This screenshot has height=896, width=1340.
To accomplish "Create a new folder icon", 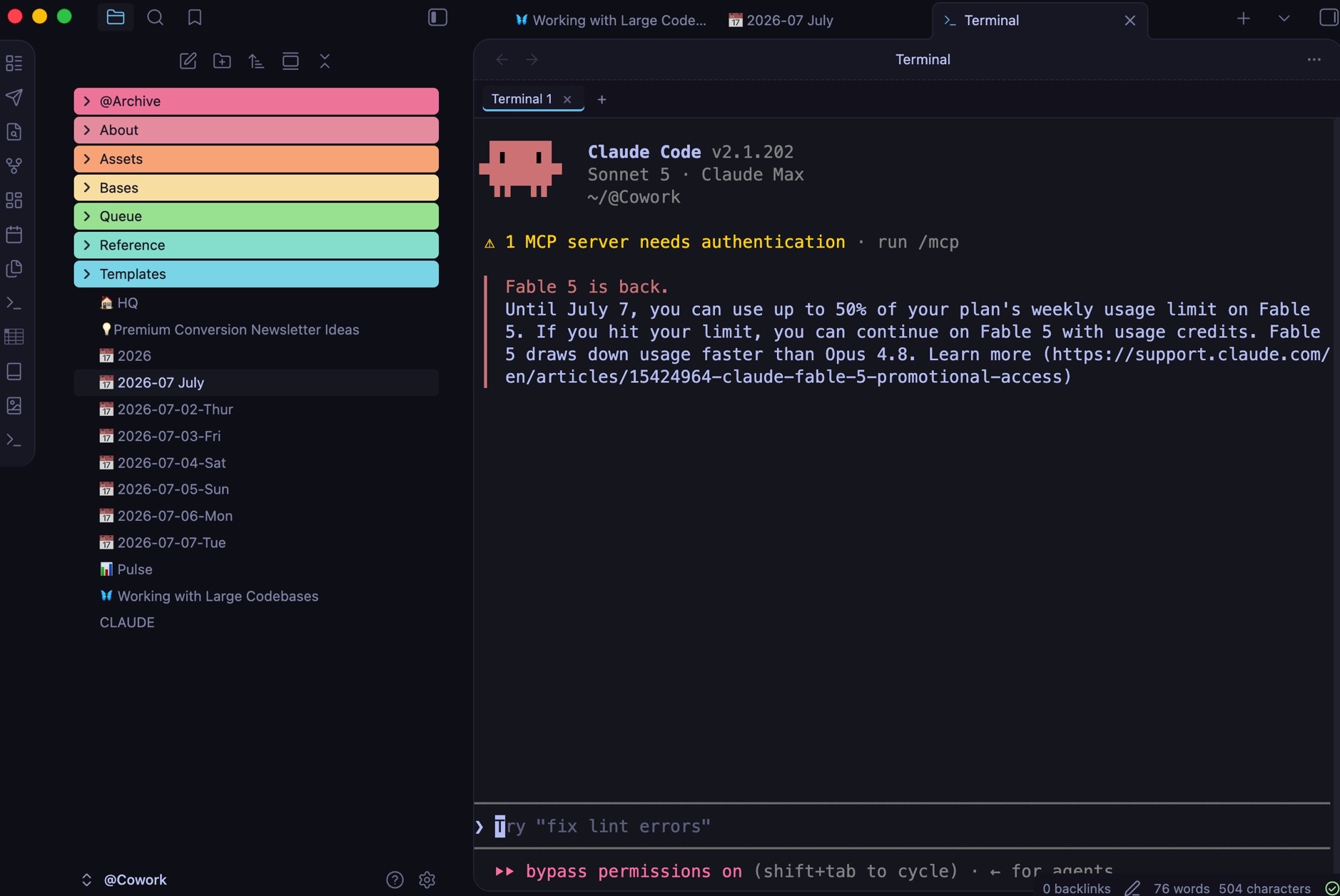I will click(x=222, y=61).
